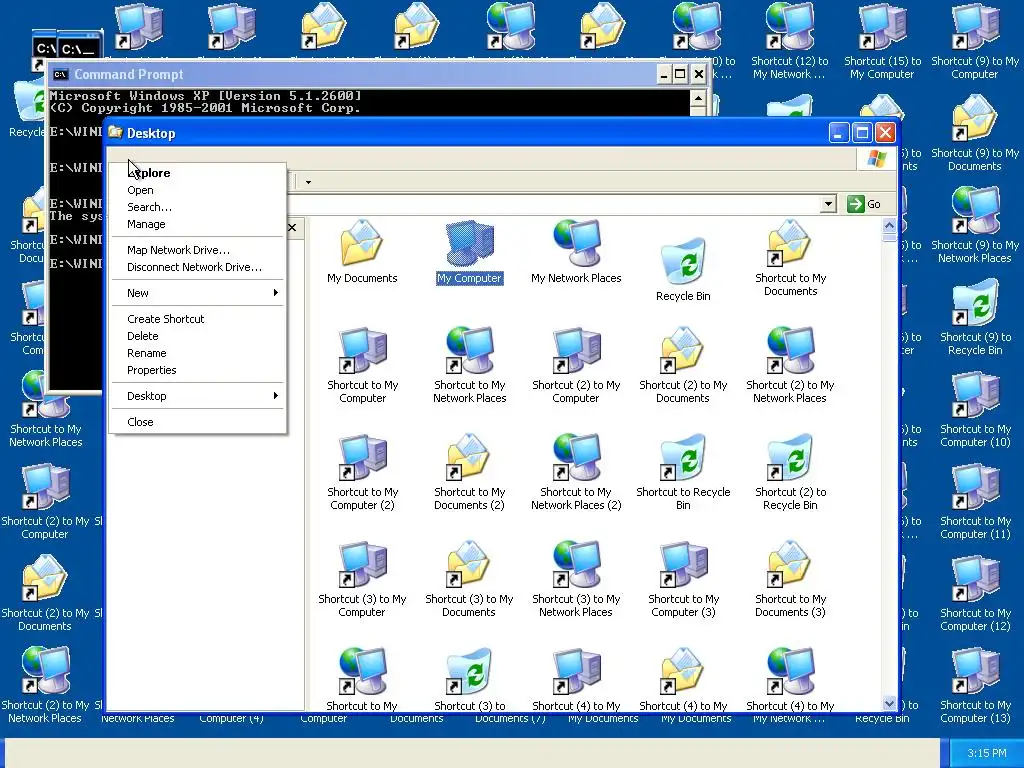Expand the Desktop submenu entry

(197, 396)
